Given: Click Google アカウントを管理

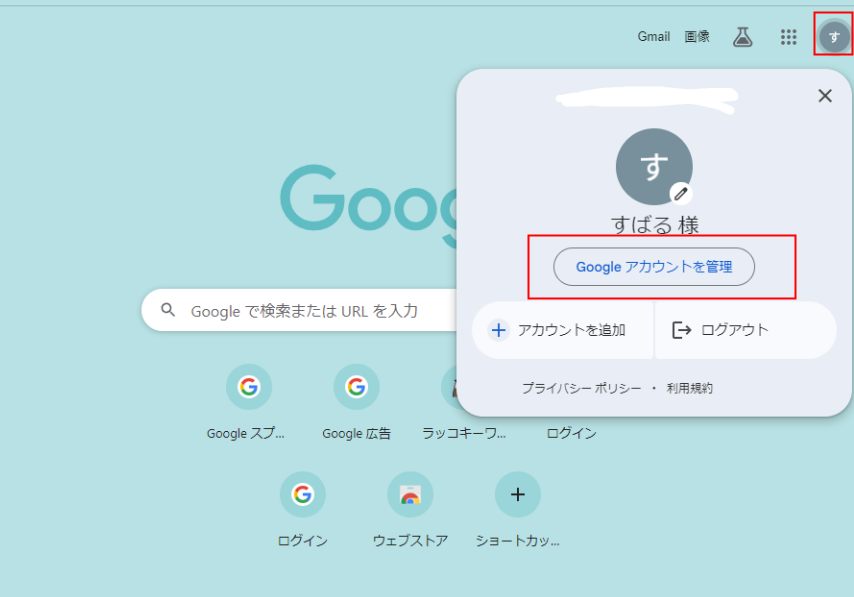Looking at the screenshot, I should 654,267.
